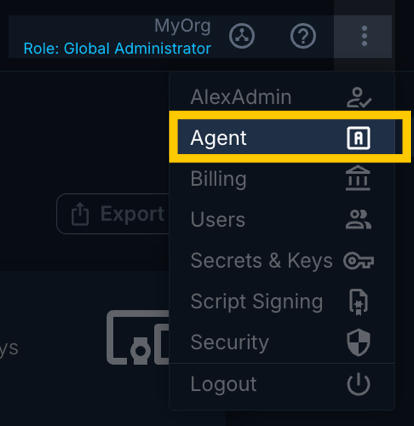Open Billing from the menu
The width and height of the screenshot is (414, 426).
282,179
